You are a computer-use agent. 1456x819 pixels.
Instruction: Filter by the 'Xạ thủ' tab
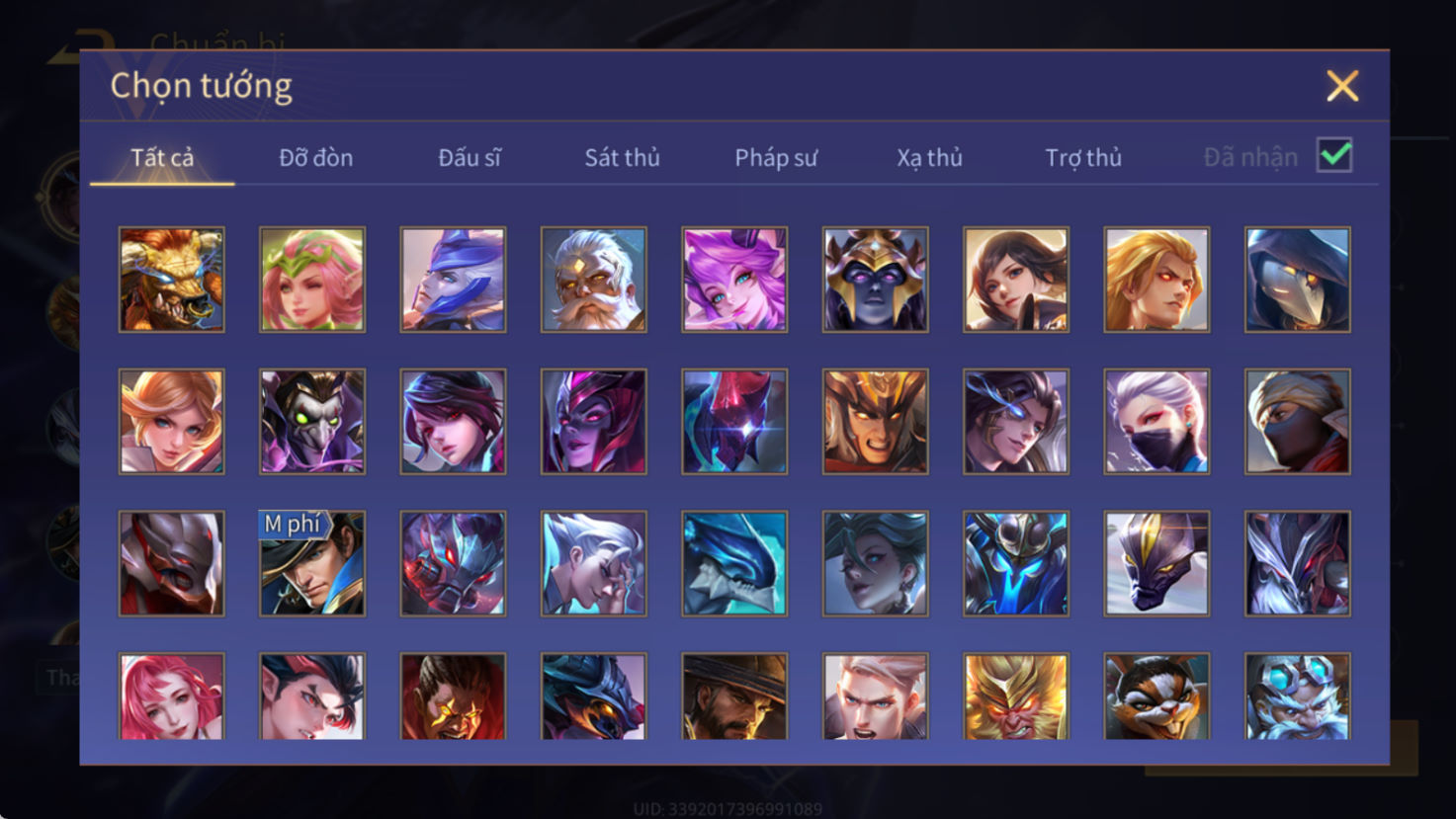coord(929,157)
